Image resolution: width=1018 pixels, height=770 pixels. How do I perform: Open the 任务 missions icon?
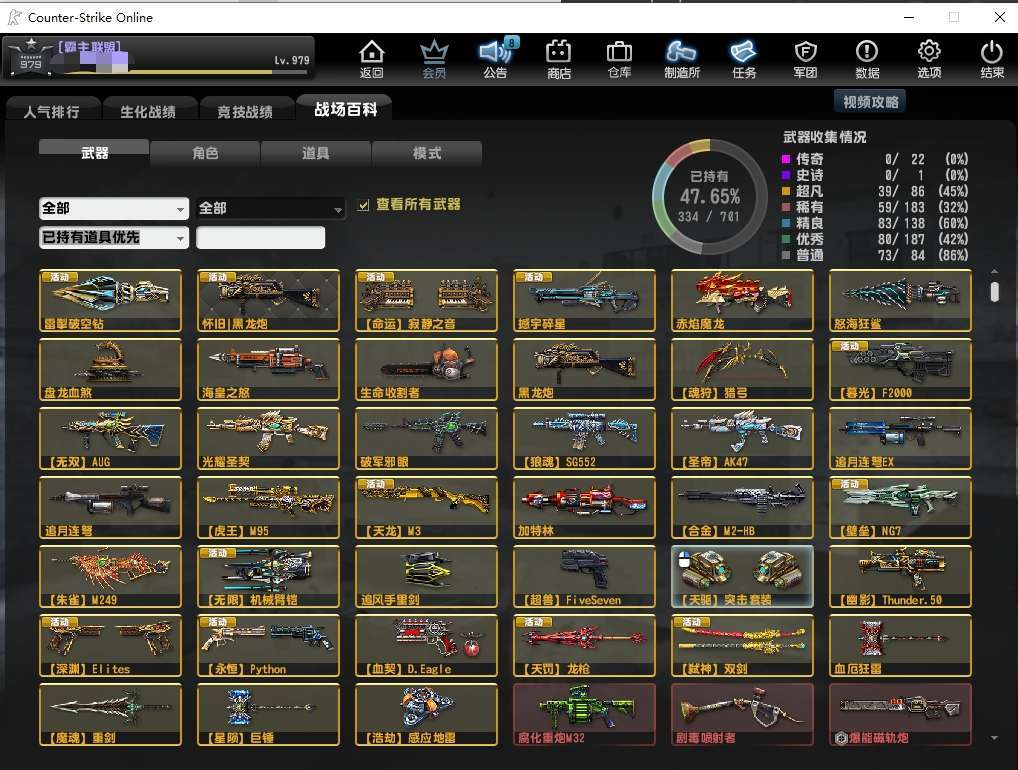(x=744, y=58)
